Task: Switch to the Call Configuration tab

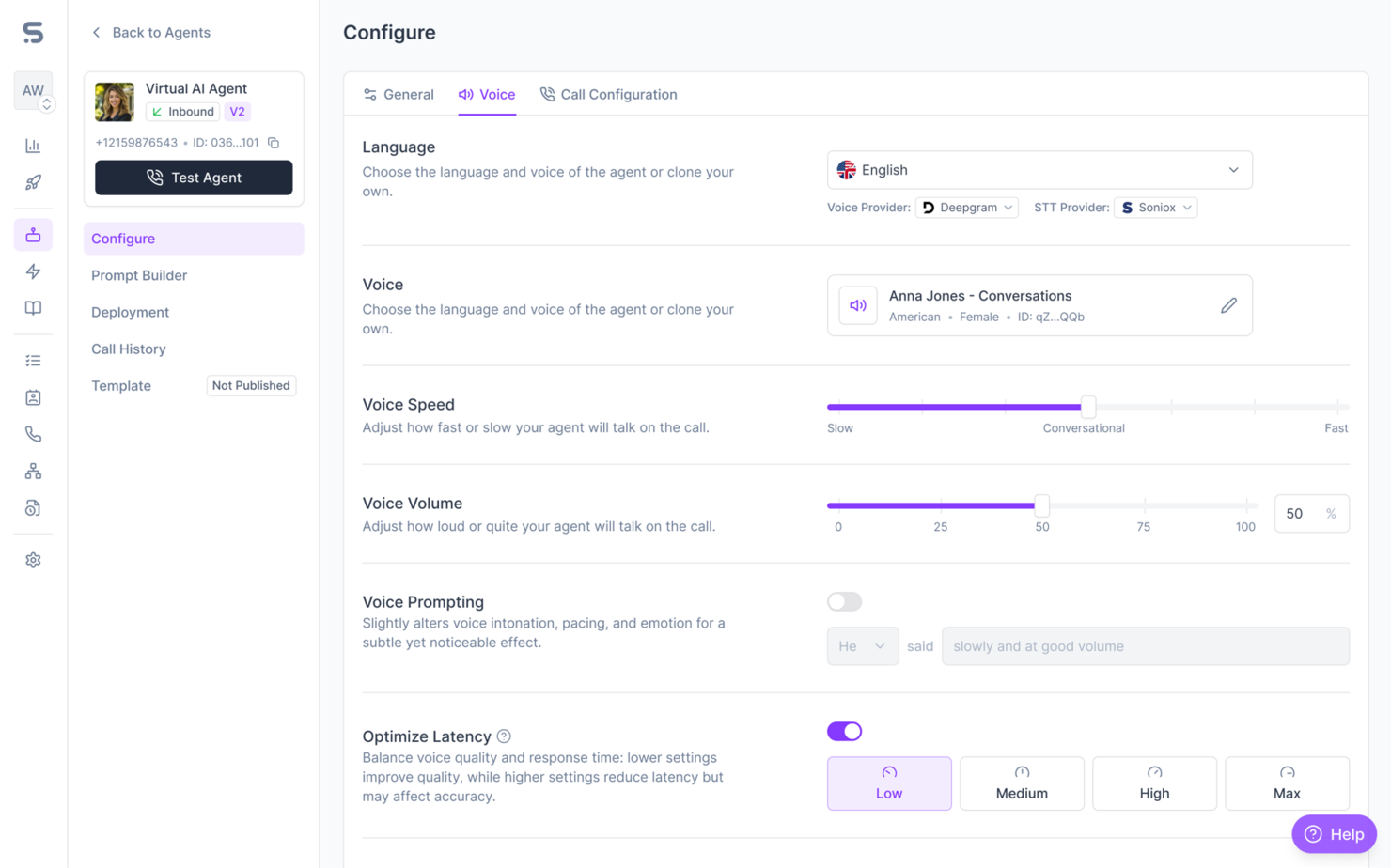Action: click(608, 94)
